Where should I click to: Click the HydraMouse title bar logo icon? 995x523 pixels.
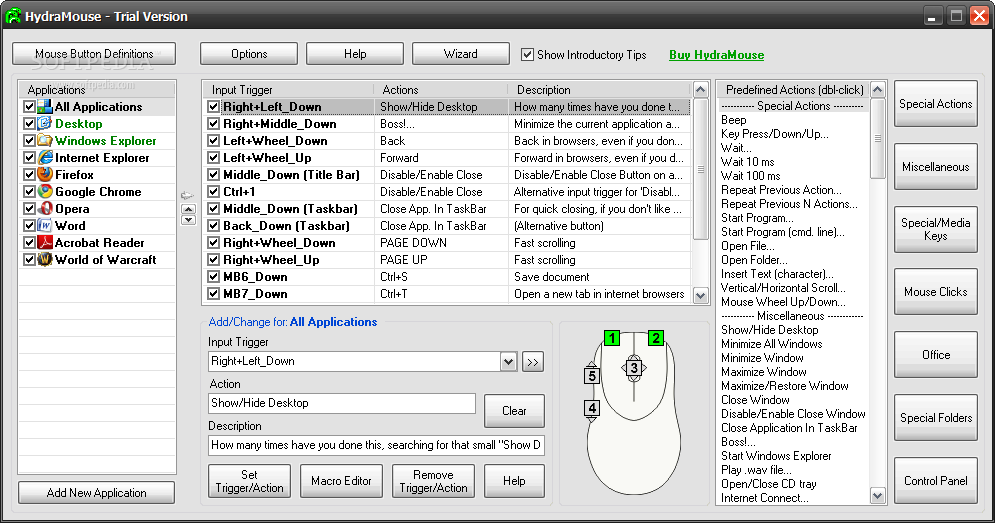tap(13, 16)
